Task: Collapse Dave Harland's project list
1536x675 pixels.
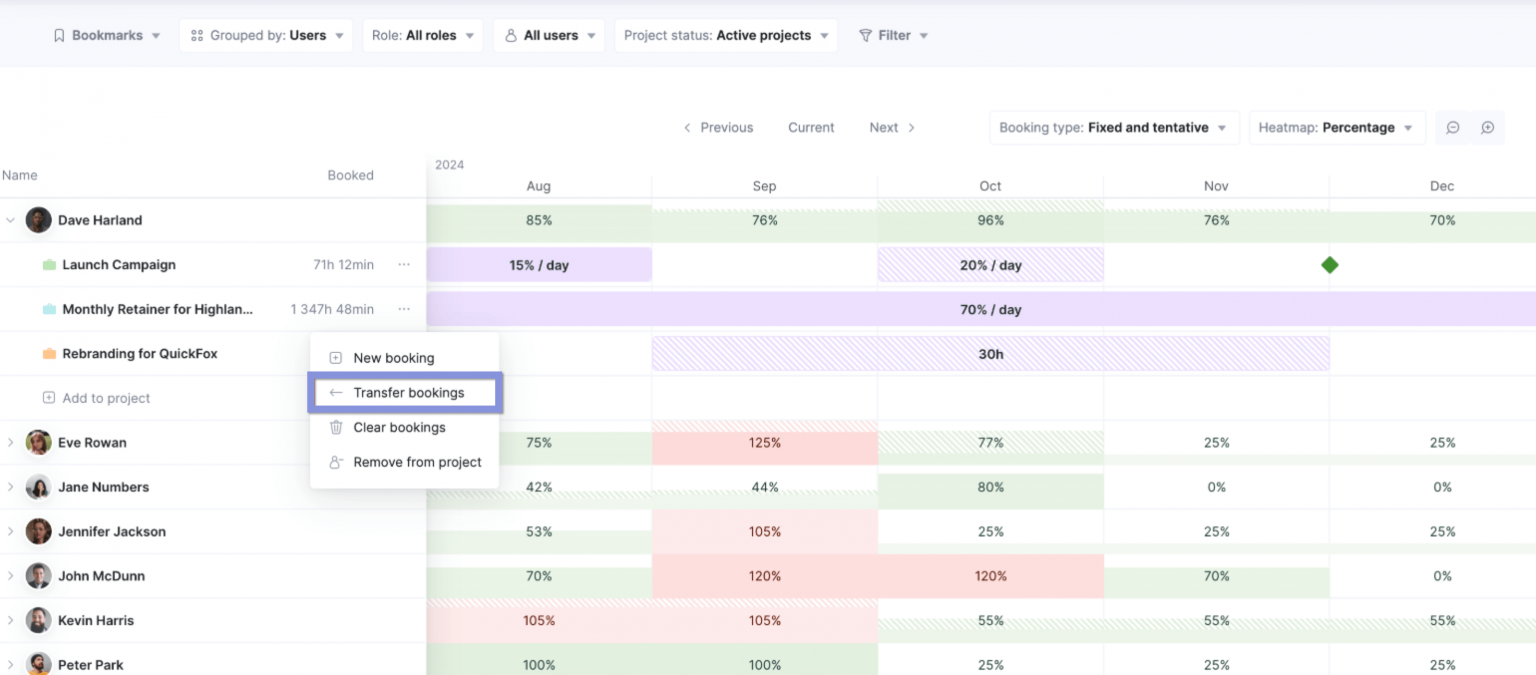Action: (x=11, y=219)
